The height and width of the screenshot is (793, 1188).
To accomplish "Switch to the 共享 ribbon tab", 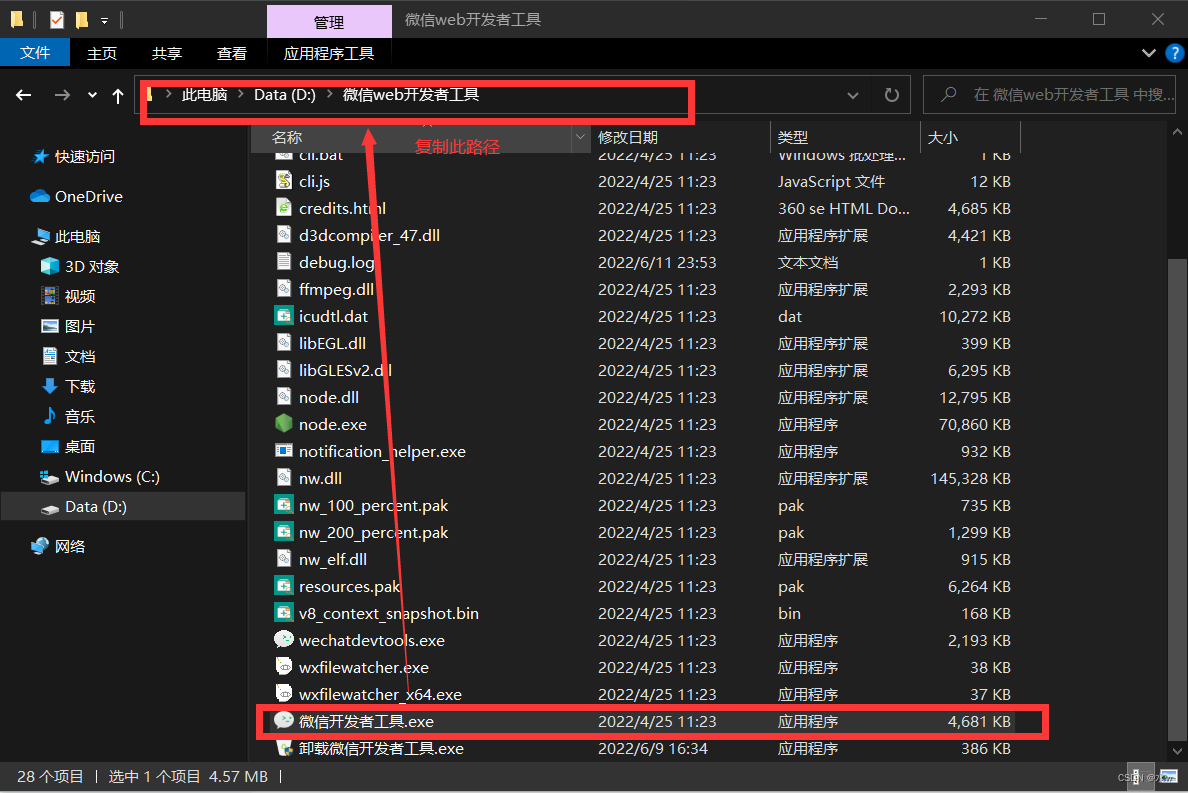I will [x=167, y=53].
